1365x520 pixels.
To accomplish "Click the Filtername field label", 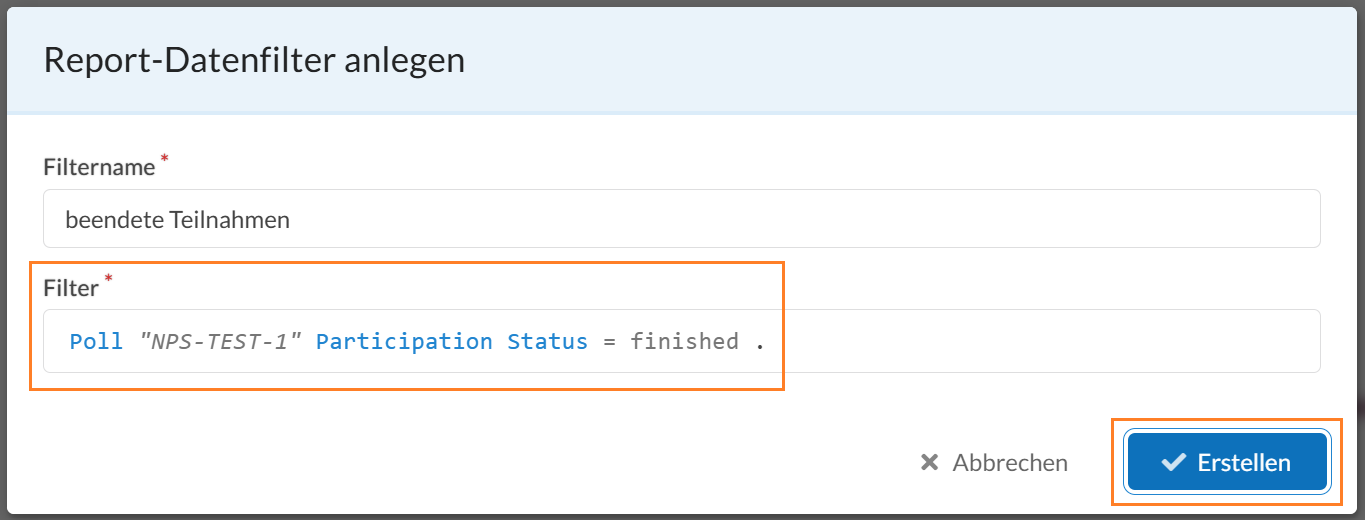I will point(99,167).
